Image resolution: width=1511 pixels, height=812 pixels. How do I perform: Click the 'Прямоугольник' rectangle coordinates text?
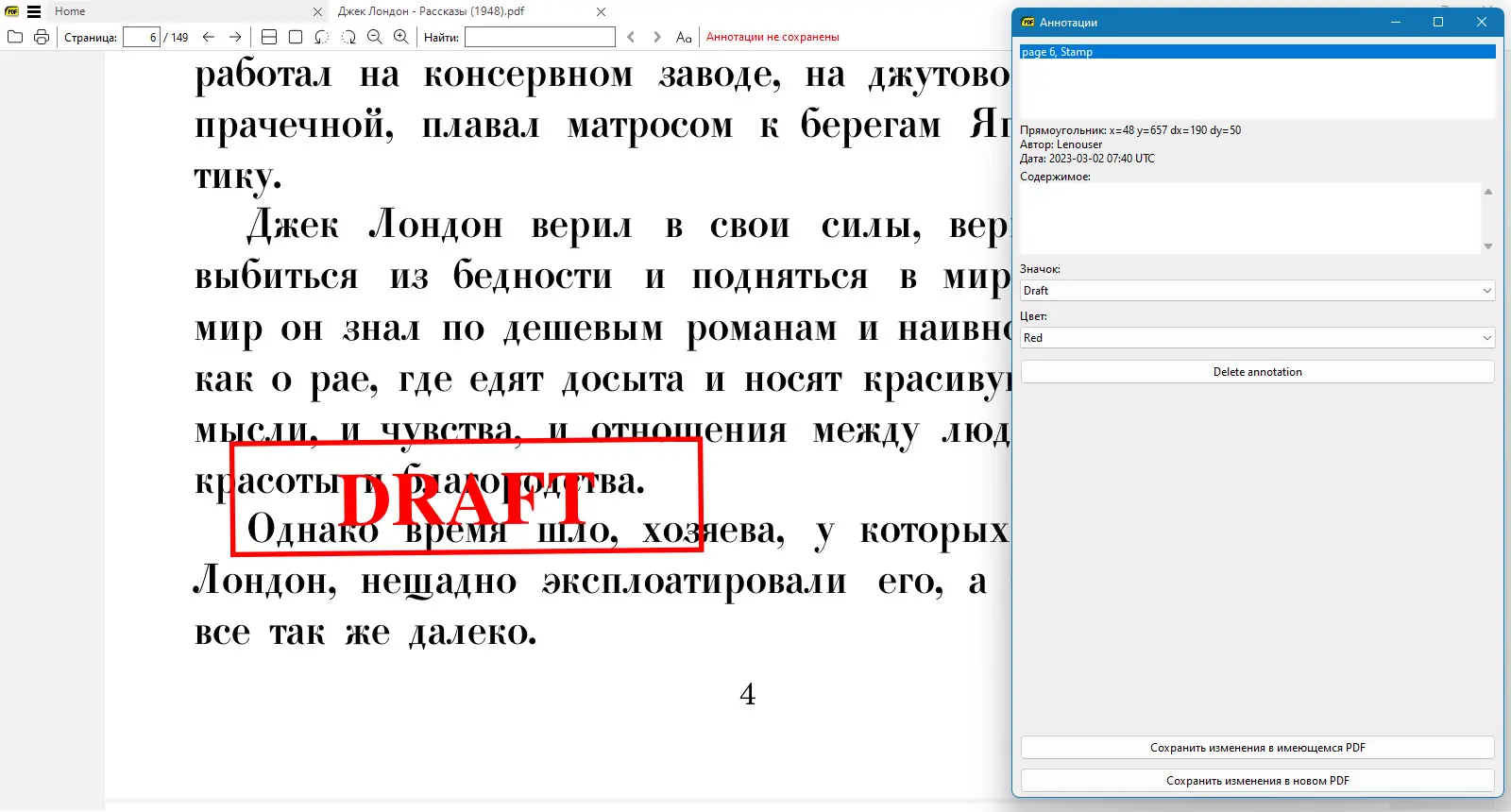pos(1130,130)
